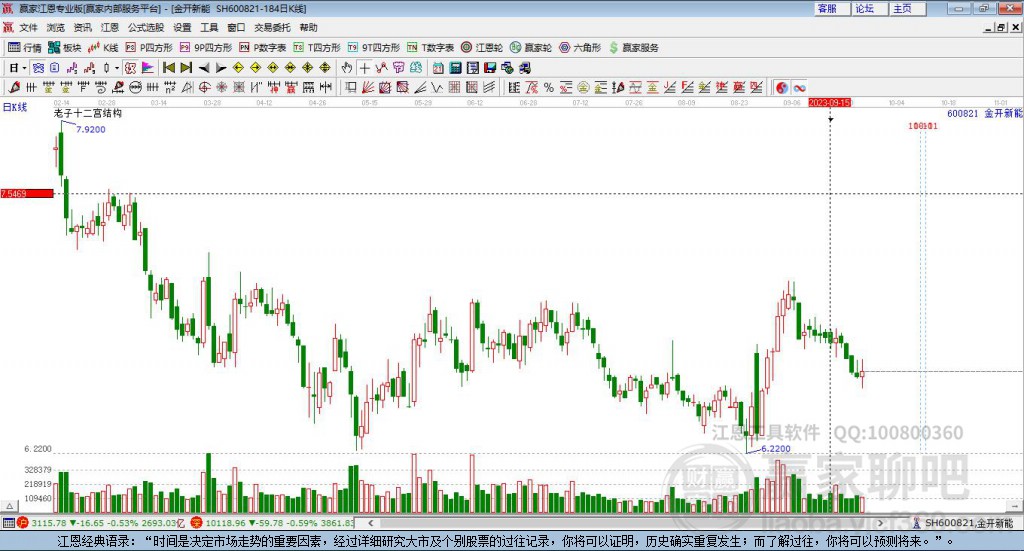
Task: Toggle the crosshair cursor tool
Action: click(364, 68)
